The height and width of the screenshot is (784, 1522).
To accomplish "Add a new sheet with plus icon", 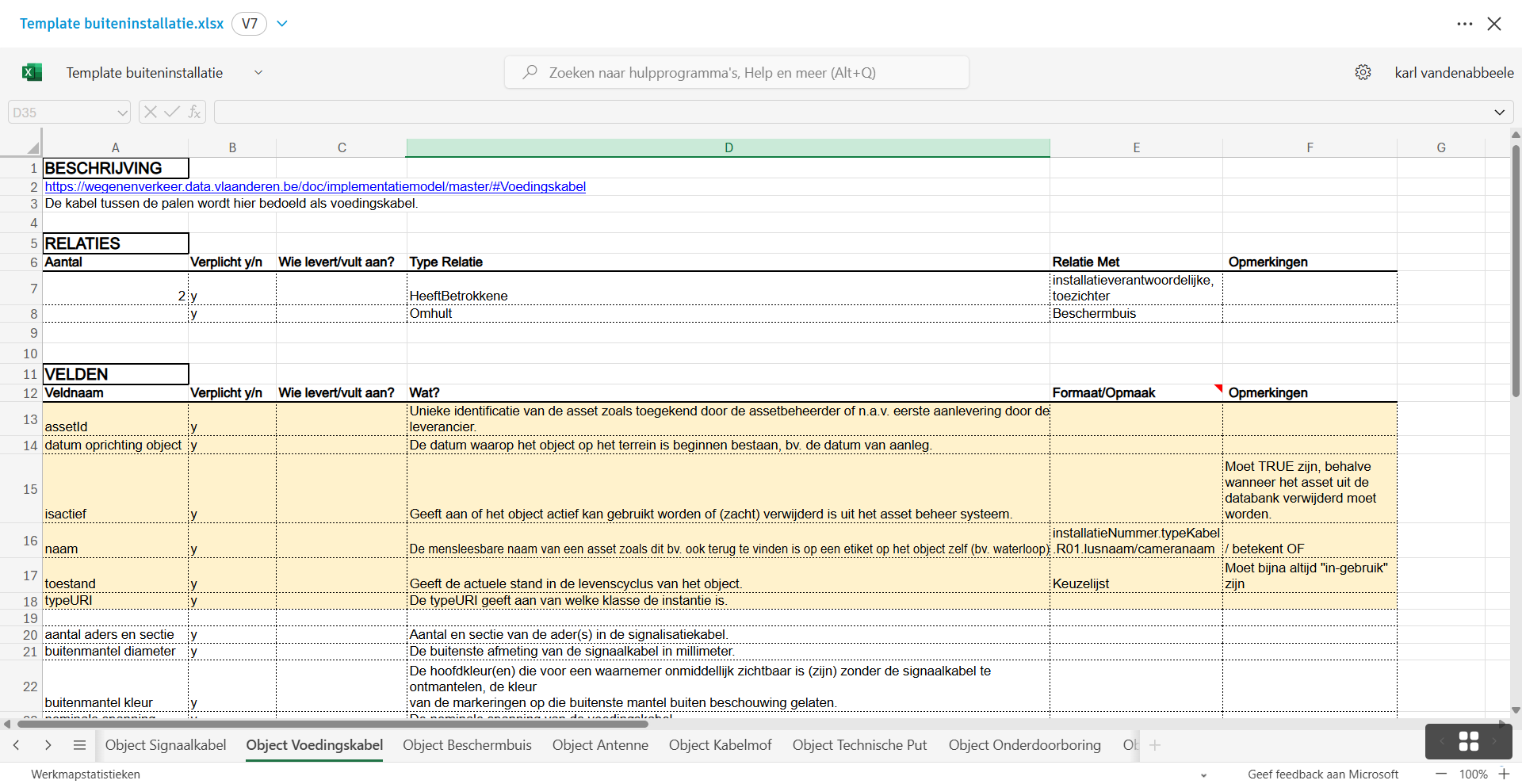I will 1155,745.
